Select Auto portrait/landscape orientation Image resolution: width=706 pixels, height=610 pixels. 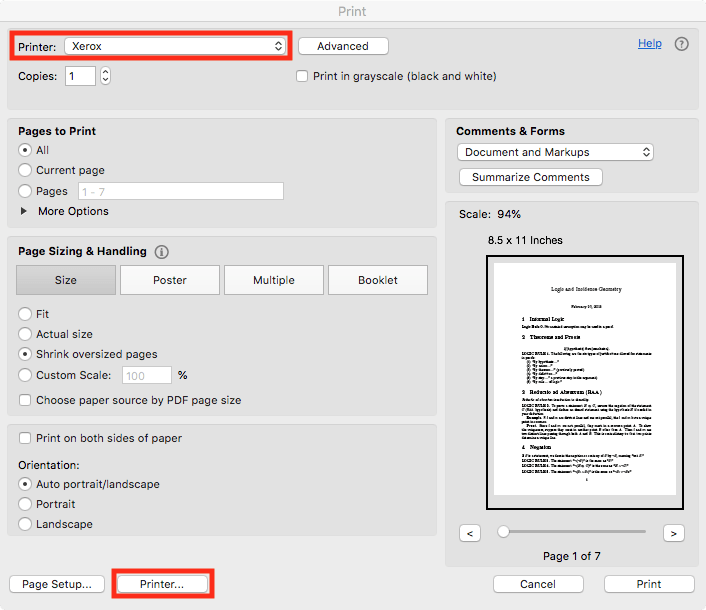coord(25,484)
